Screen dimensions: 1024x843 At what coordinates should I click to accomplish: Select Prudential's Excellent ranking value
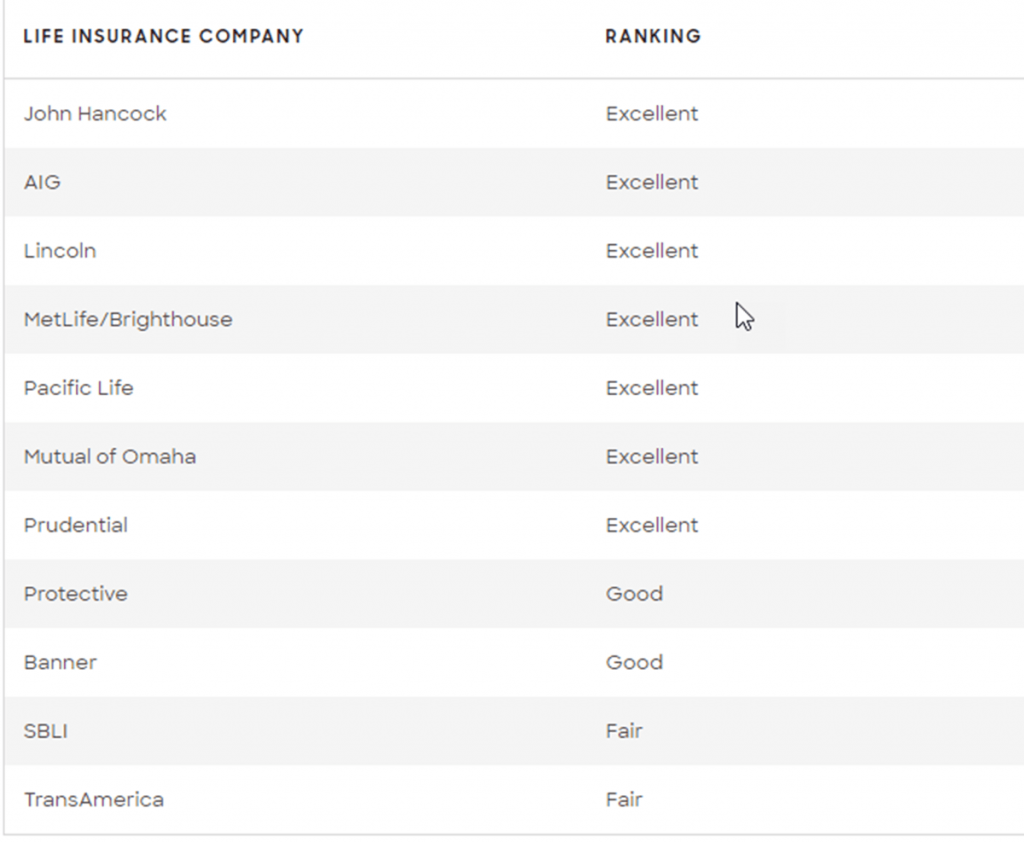pyautogui.click(x=652, y=525)
